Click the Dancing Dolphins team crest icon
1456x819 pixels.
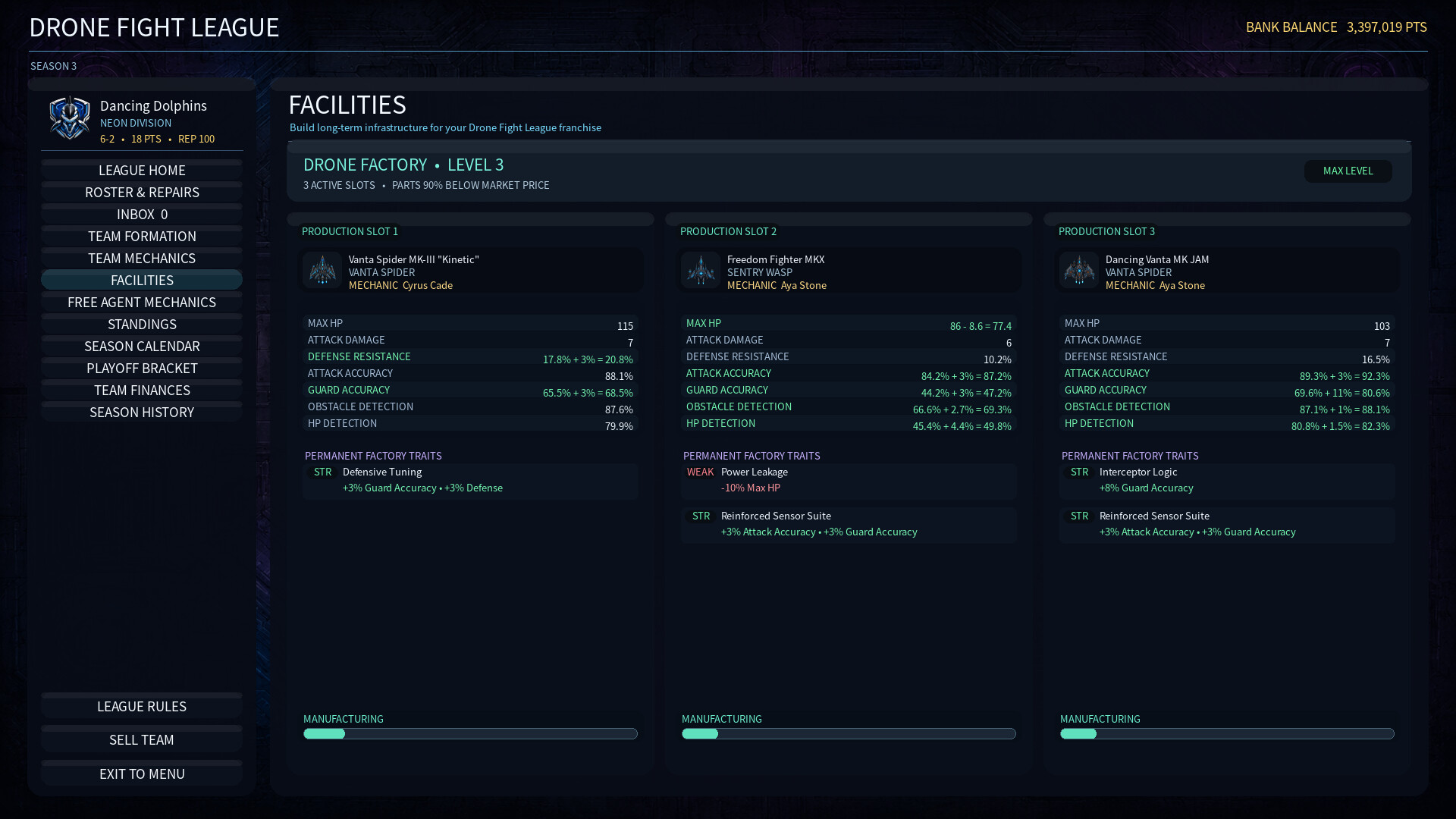click(70, 118)
